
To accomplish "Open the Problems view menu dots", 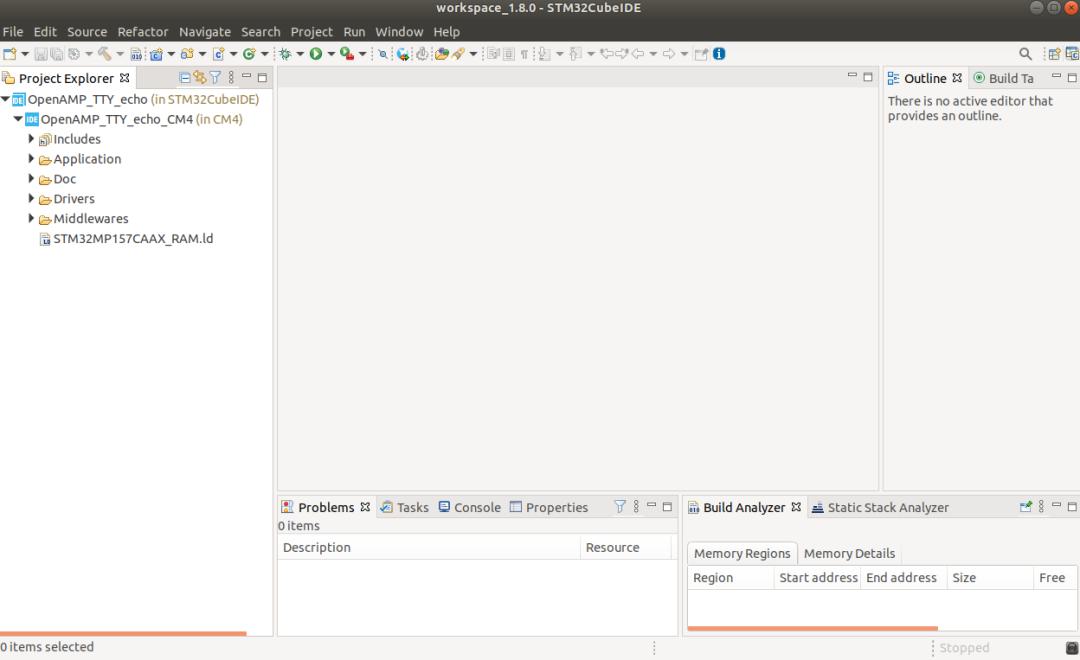I will 636,506.
